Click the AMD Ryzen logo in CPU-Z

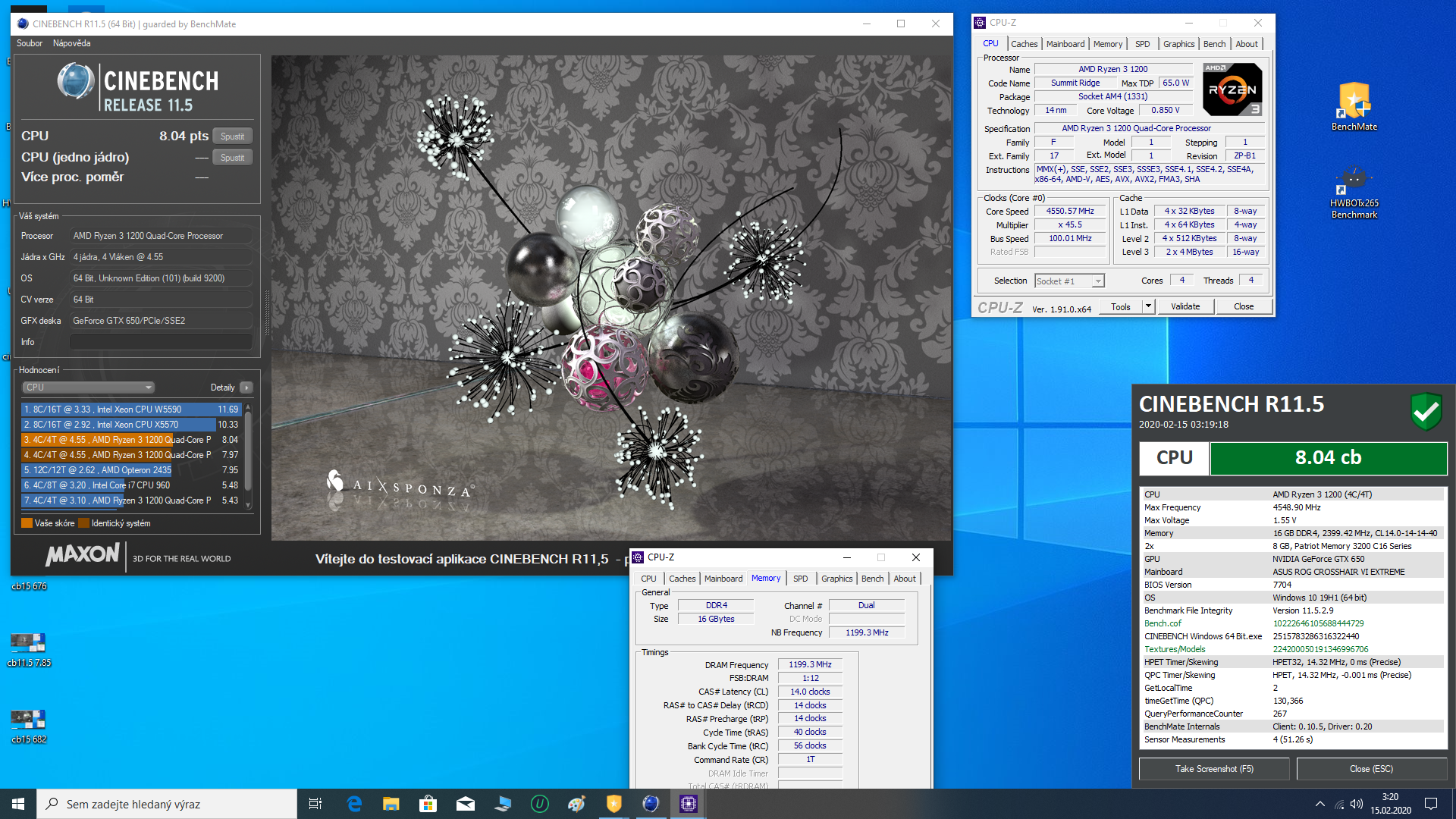click(1232, 89)
